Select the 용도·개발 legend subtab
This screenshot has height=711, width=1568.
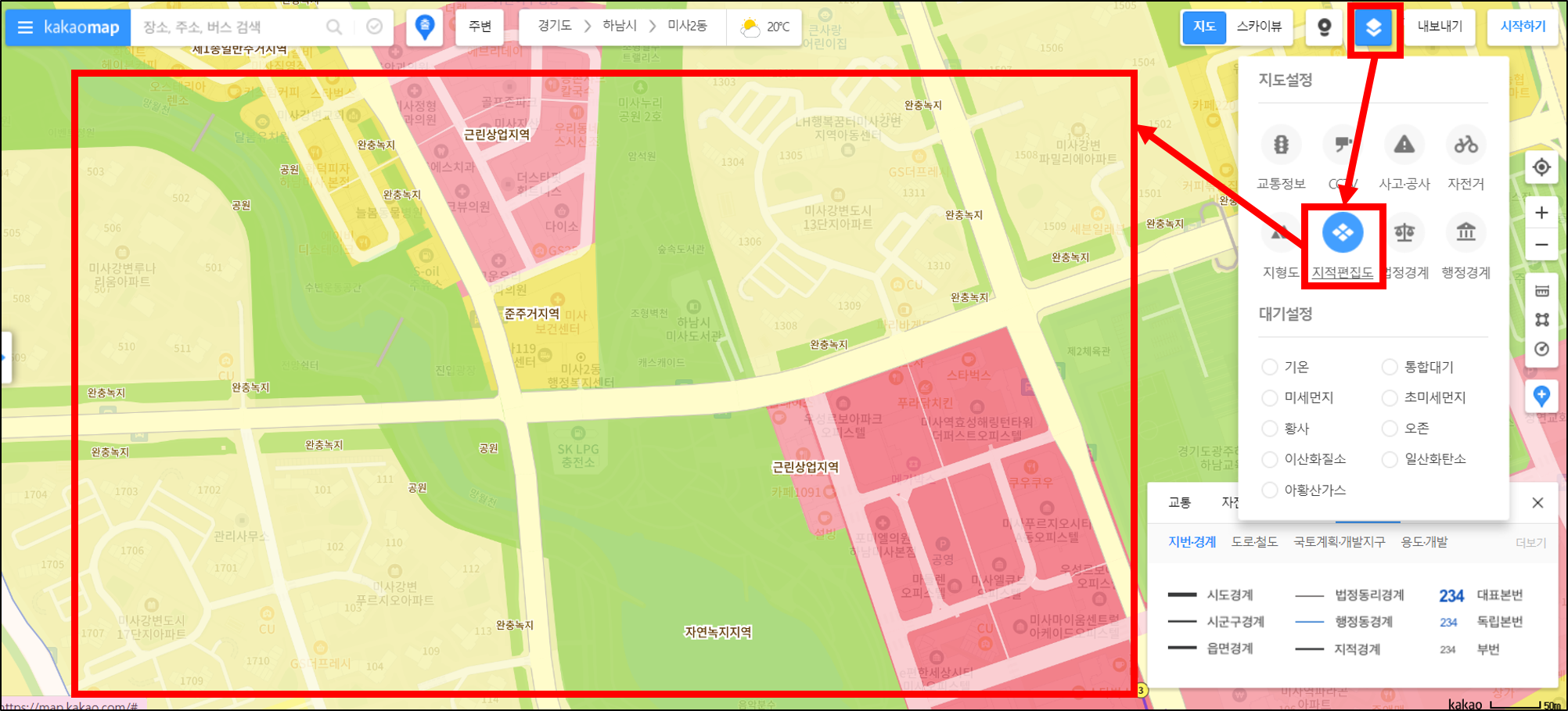click(x=1424, y=542)
